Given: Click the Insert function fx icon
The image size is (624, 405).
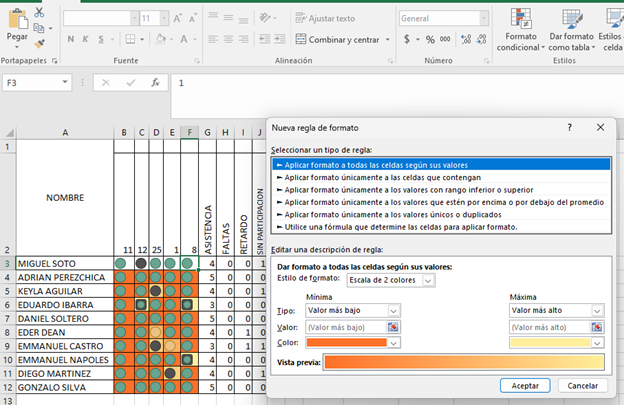Looking at the screenshot, I should (154, 83).
